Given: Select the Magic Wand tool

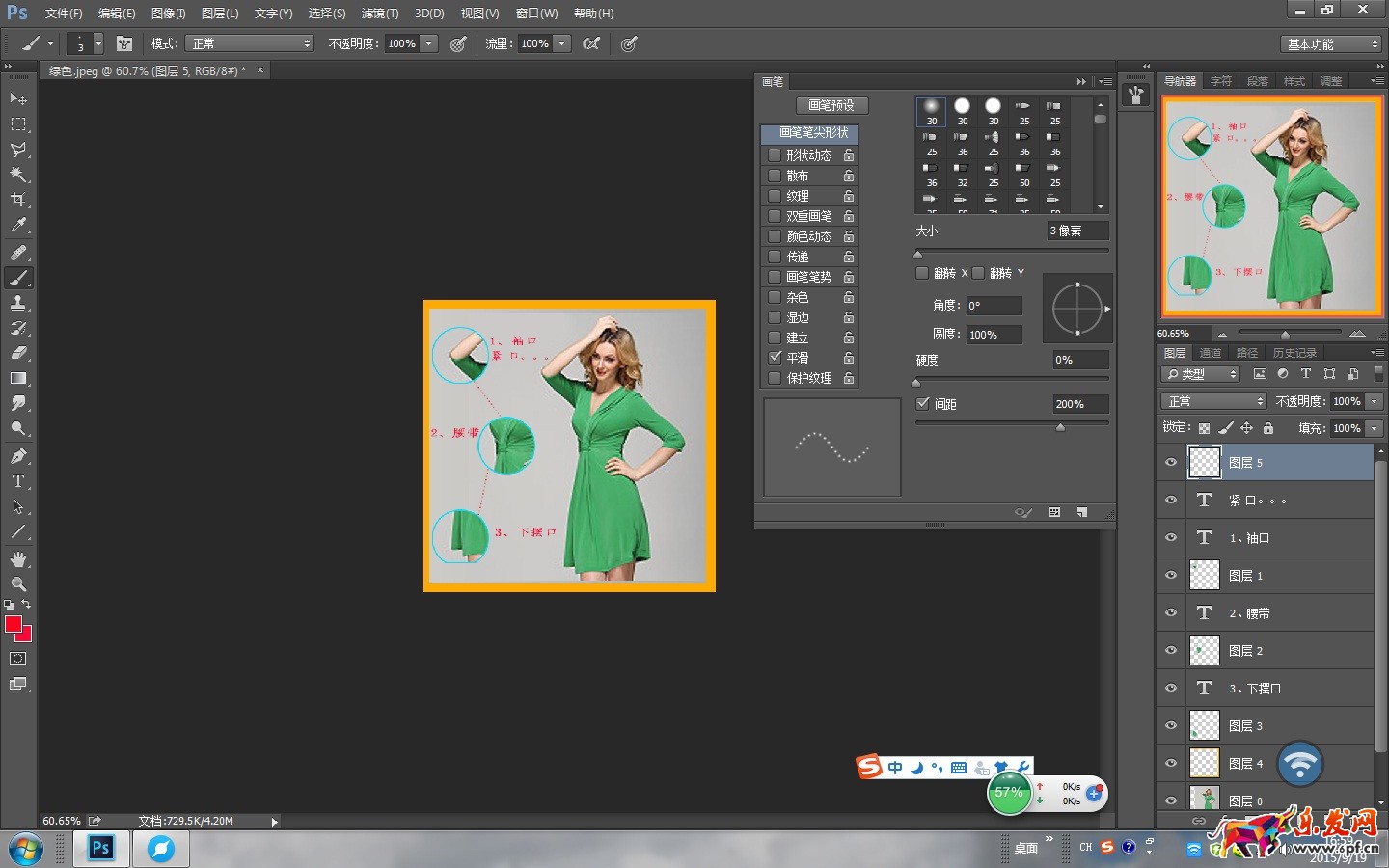Looking at the screenshot, I should click(18, 175).
